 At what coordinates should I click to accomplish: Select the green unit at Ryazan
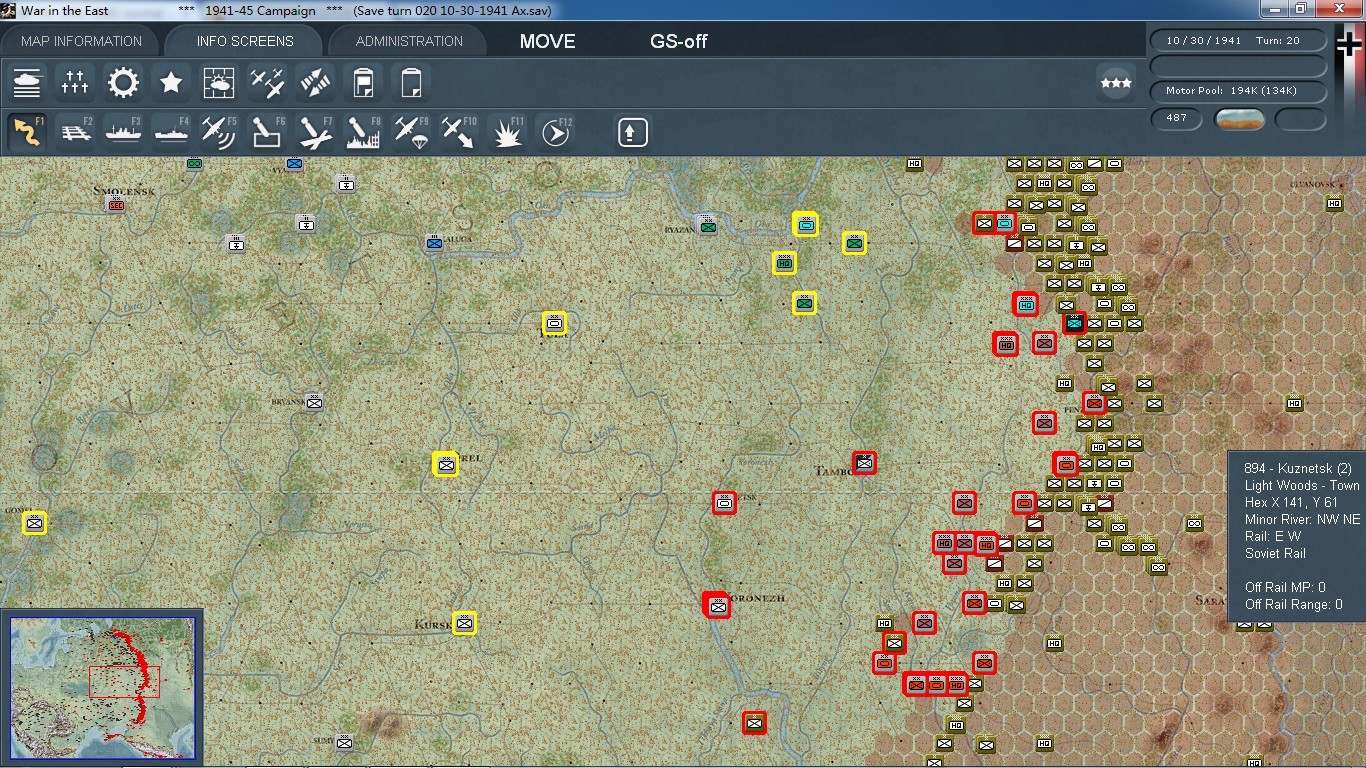(708, 227)
